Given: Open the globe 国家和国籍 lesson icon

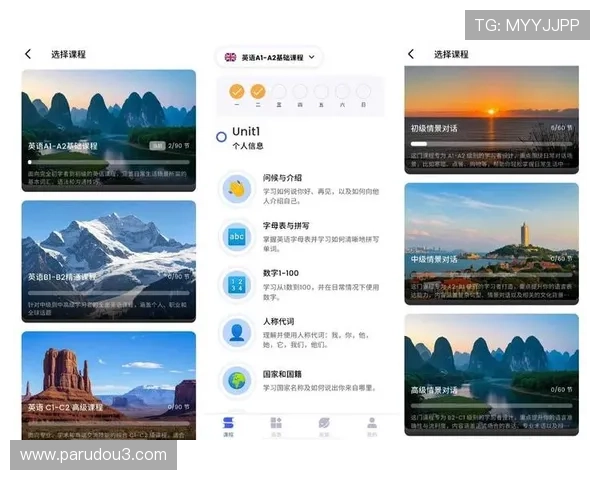Looking at the screenshot, I should click(x=237, y=381).
